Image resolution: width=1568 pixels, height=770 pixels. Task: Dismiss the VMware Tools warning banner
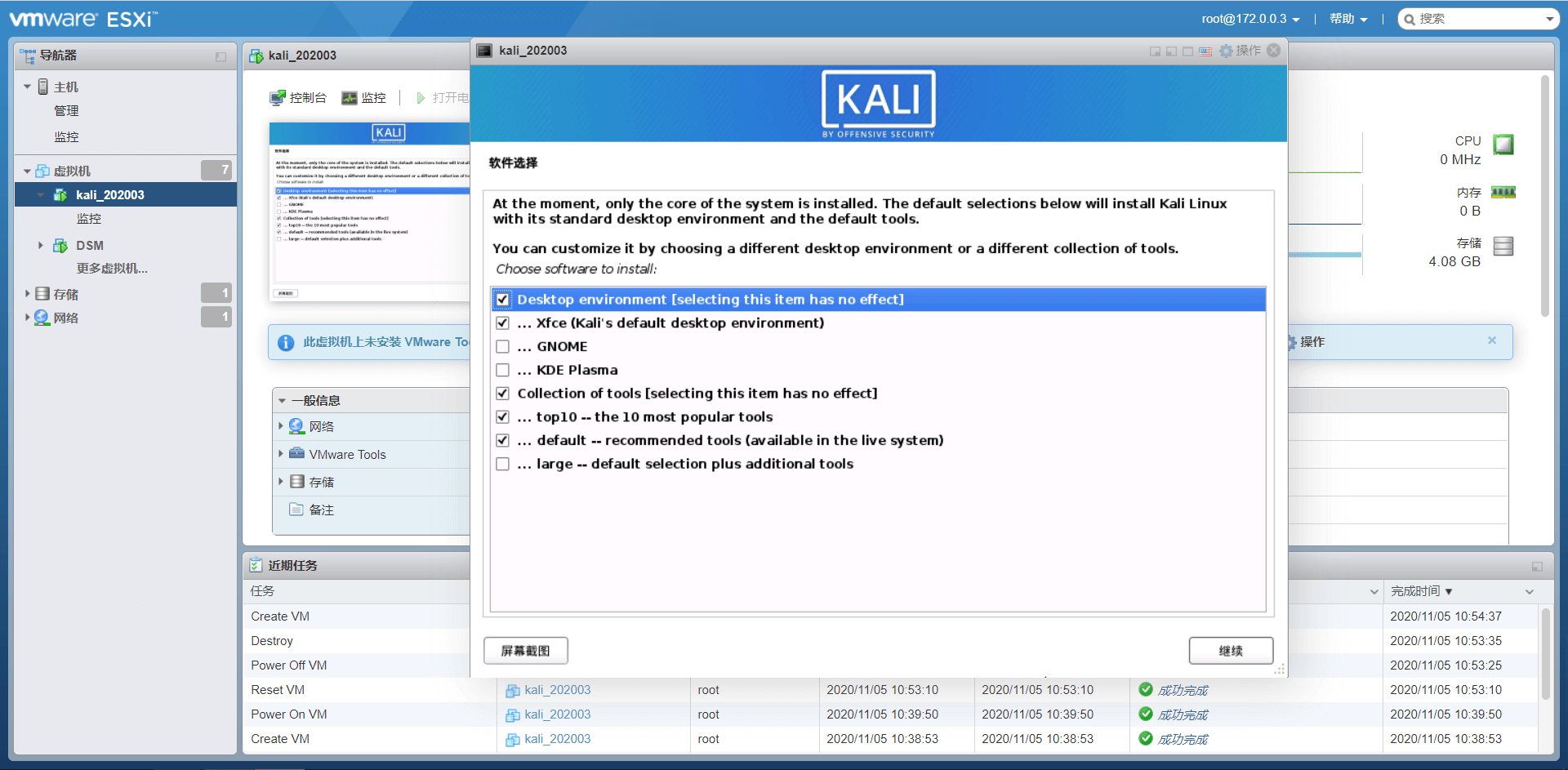point(1492,340)
